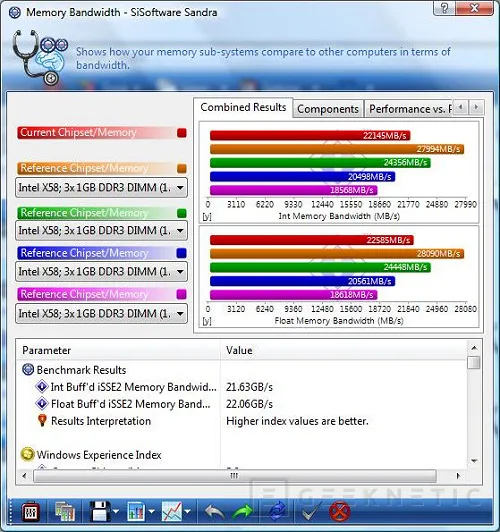
Task: Click the diamond icon beside Int Buff'd iSSE2
Action: point(42,386)
